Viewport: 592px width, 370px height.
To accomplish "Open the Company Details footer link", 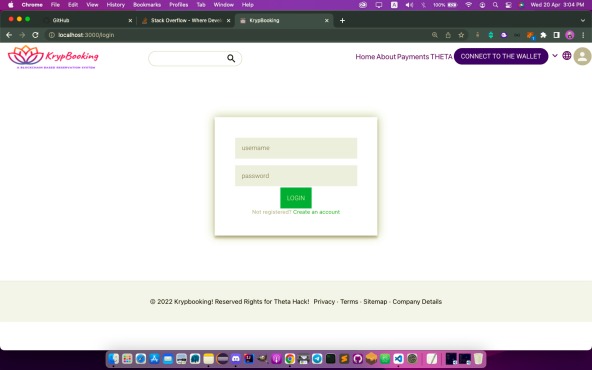I will coord(417,302).
